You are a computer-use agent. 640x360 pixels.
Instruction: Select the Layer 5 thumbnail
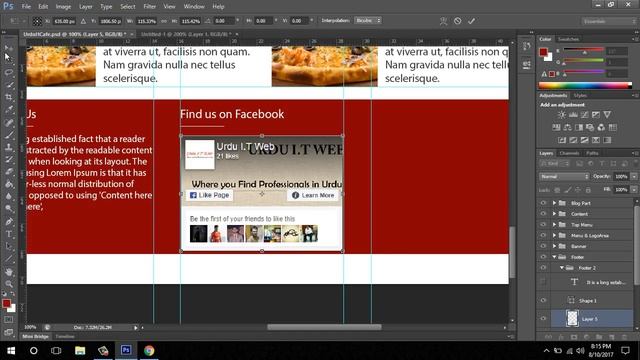pos(572,318)
